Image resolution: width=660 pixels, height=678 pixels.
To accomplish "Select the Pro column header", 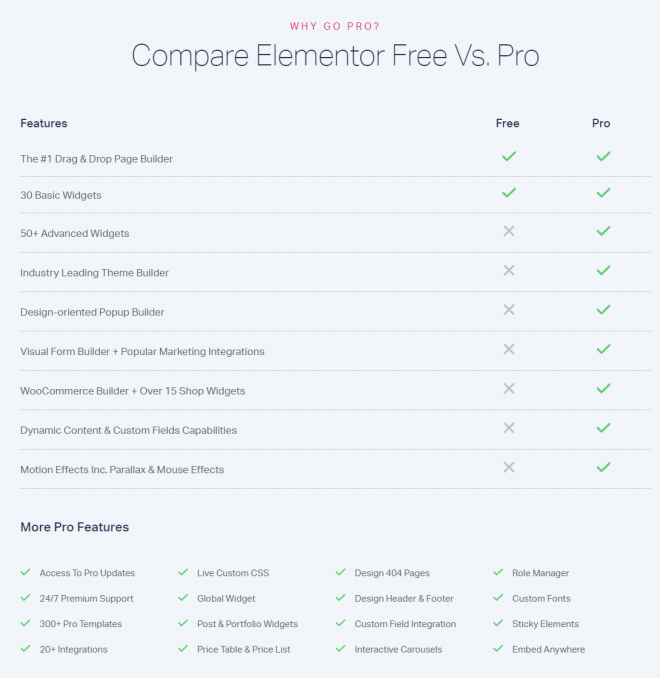I will pyautogui.click(x=601, y=123).
